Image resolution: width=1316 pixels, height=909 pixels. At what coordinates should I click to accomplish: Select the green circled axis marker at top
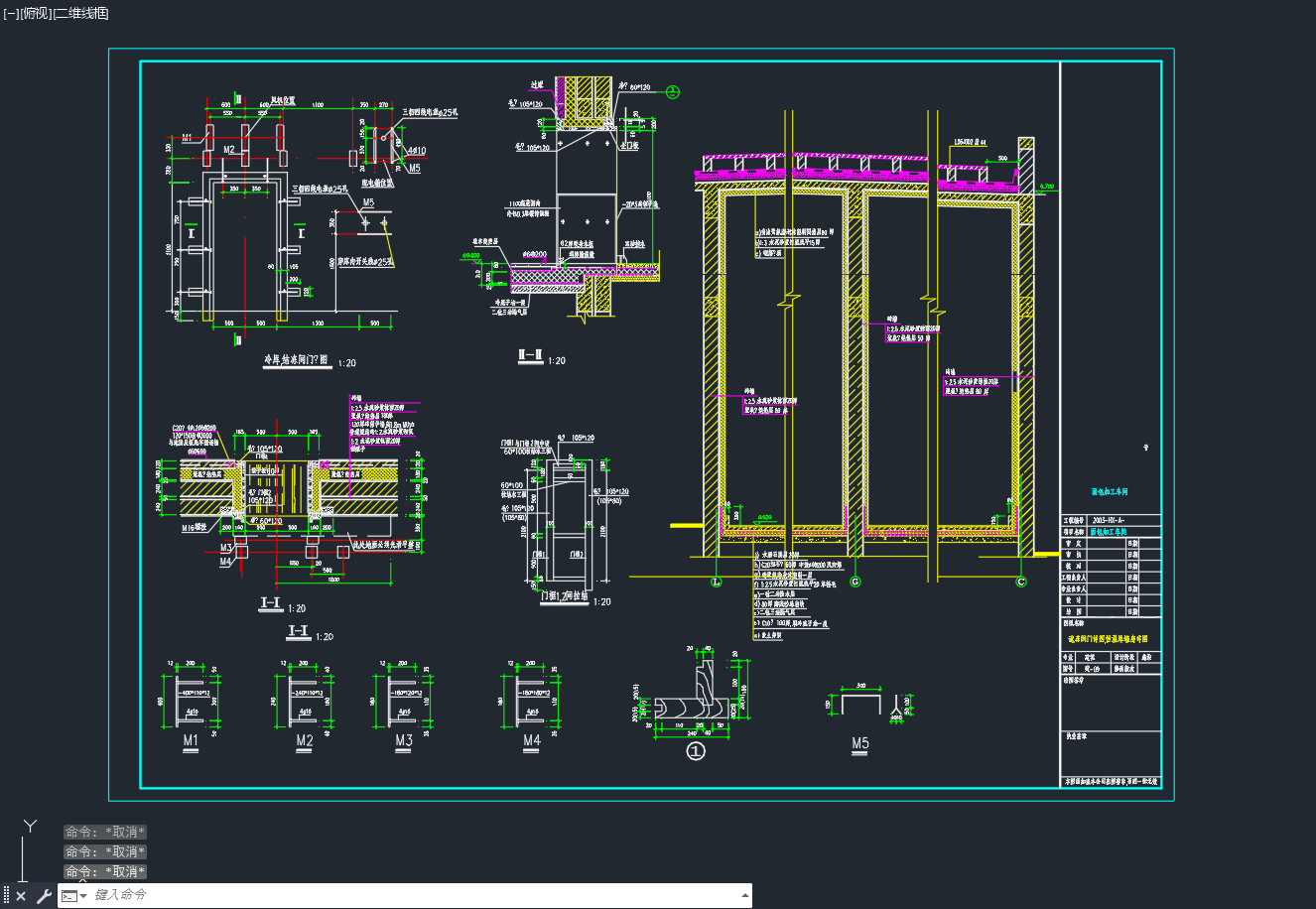[x=673, y=92]
